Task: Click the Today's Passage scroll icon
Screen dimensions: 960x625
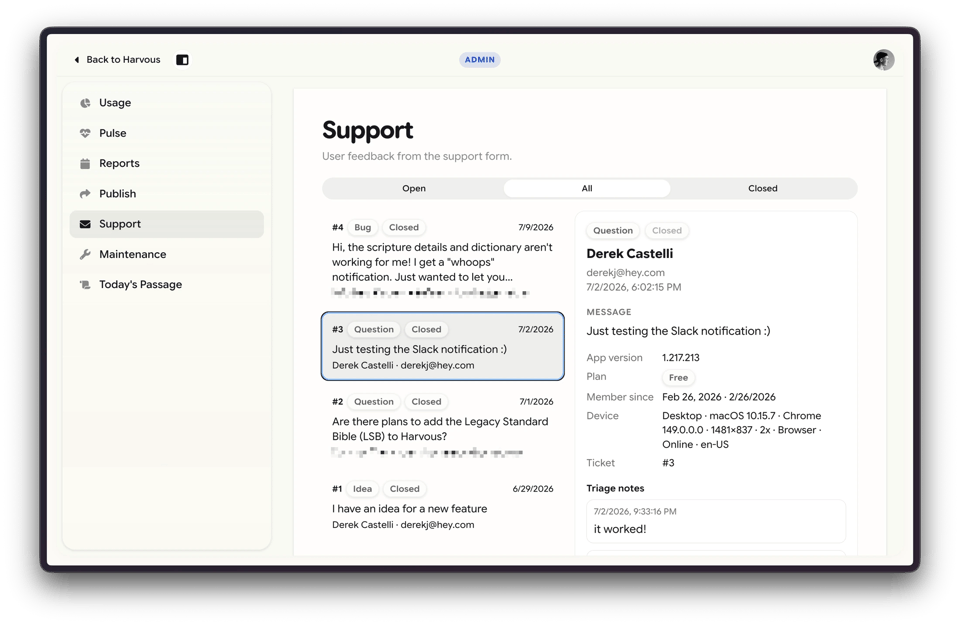Action: (85, 285)
